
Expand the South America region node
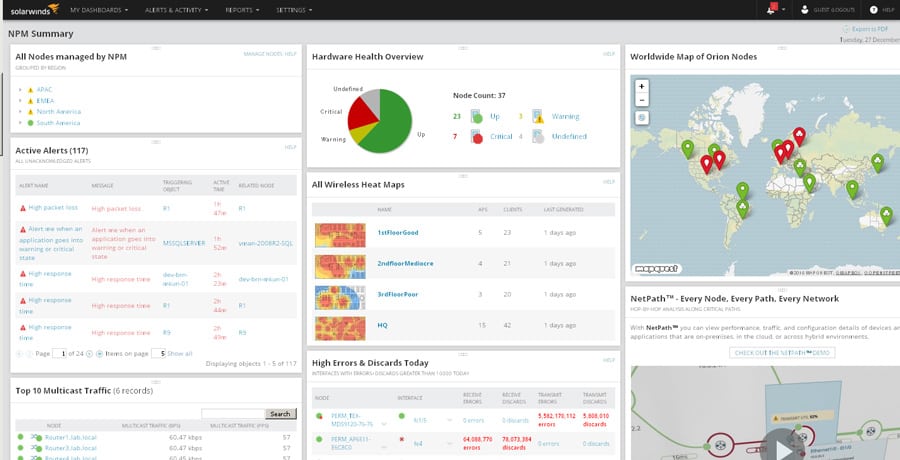click(x=20, y=123)
